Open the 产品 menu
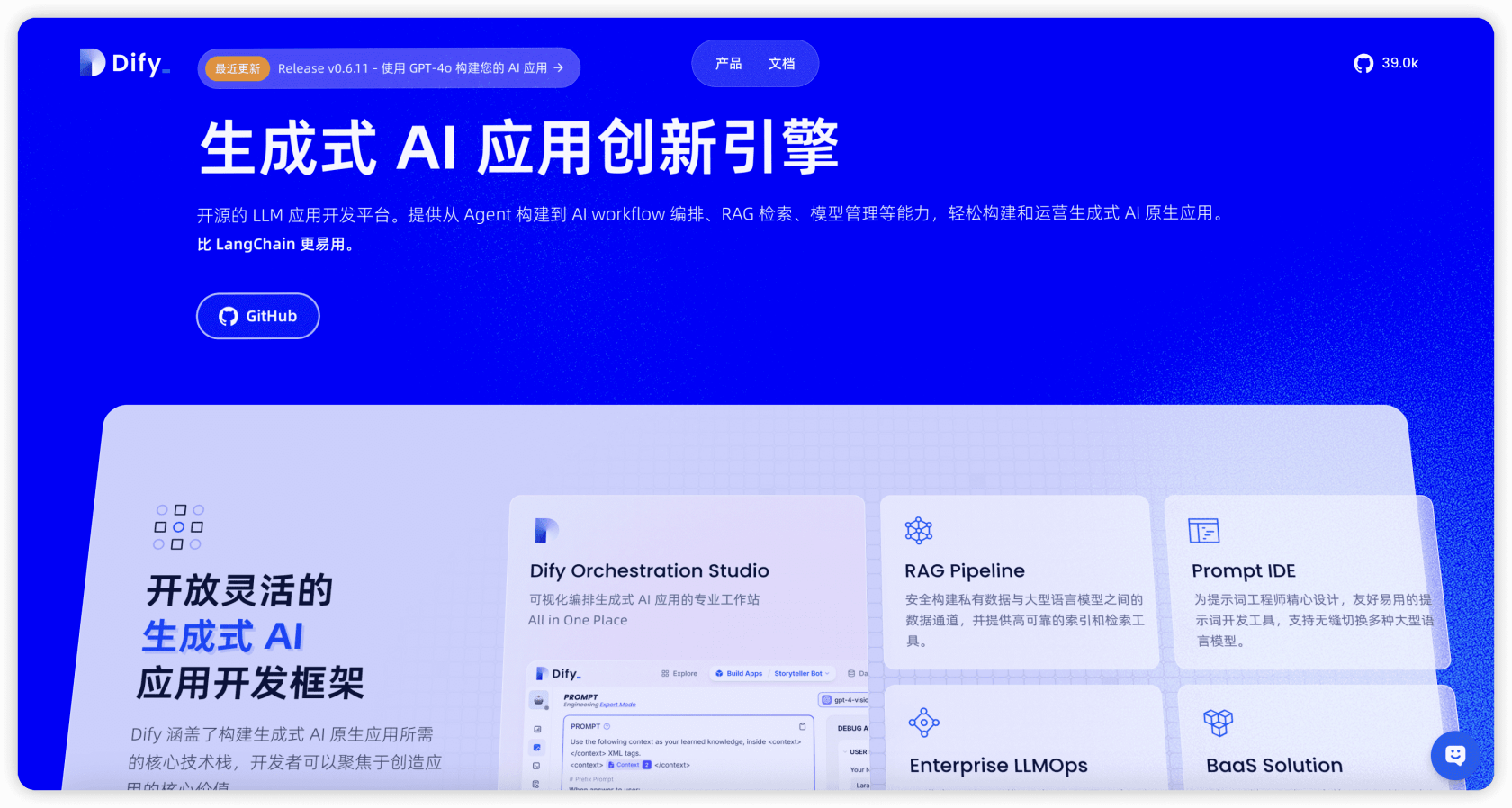The width and height of the screenshot is (1512, 808). [728, 63]
